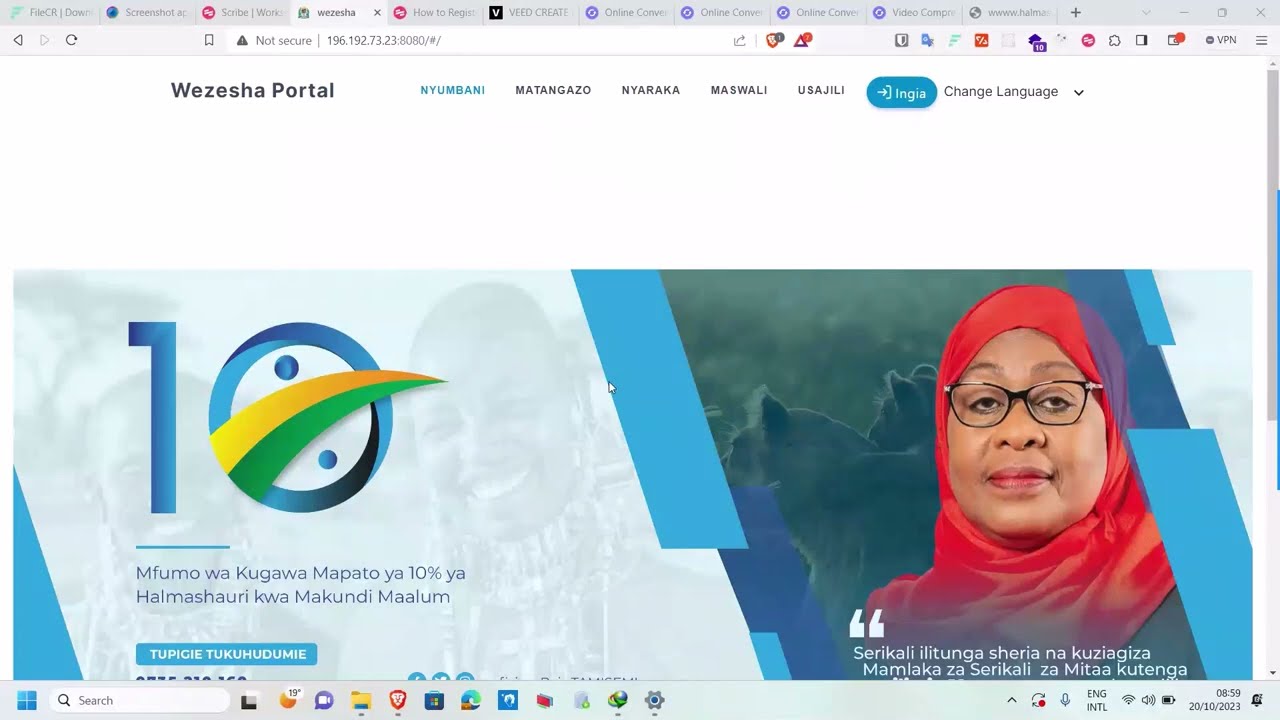Click the Wezesha Portal site title
This screenshot has height=720, width=1280.
coord(253,90)
